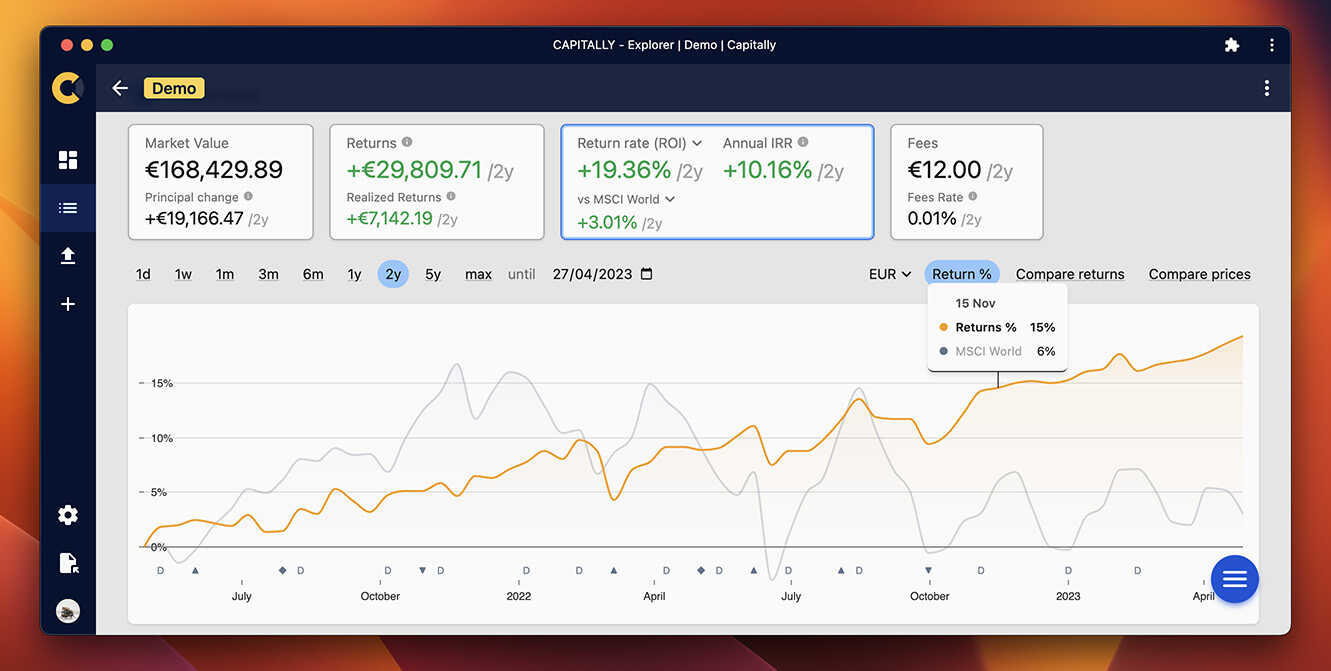The width and height of the screenshot is (1331, 671).
Task: Open the document report icon in sidebar
Action: tap(67, 562)
